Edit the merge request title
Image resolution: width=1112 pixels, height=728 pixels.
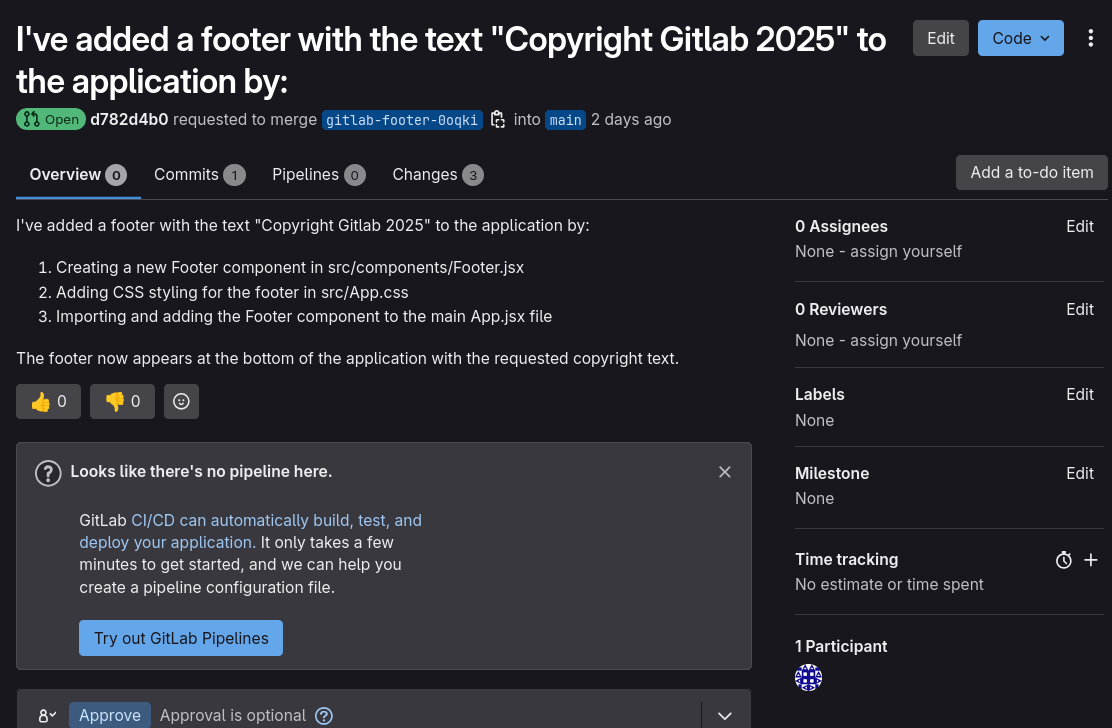click(940, 38)
